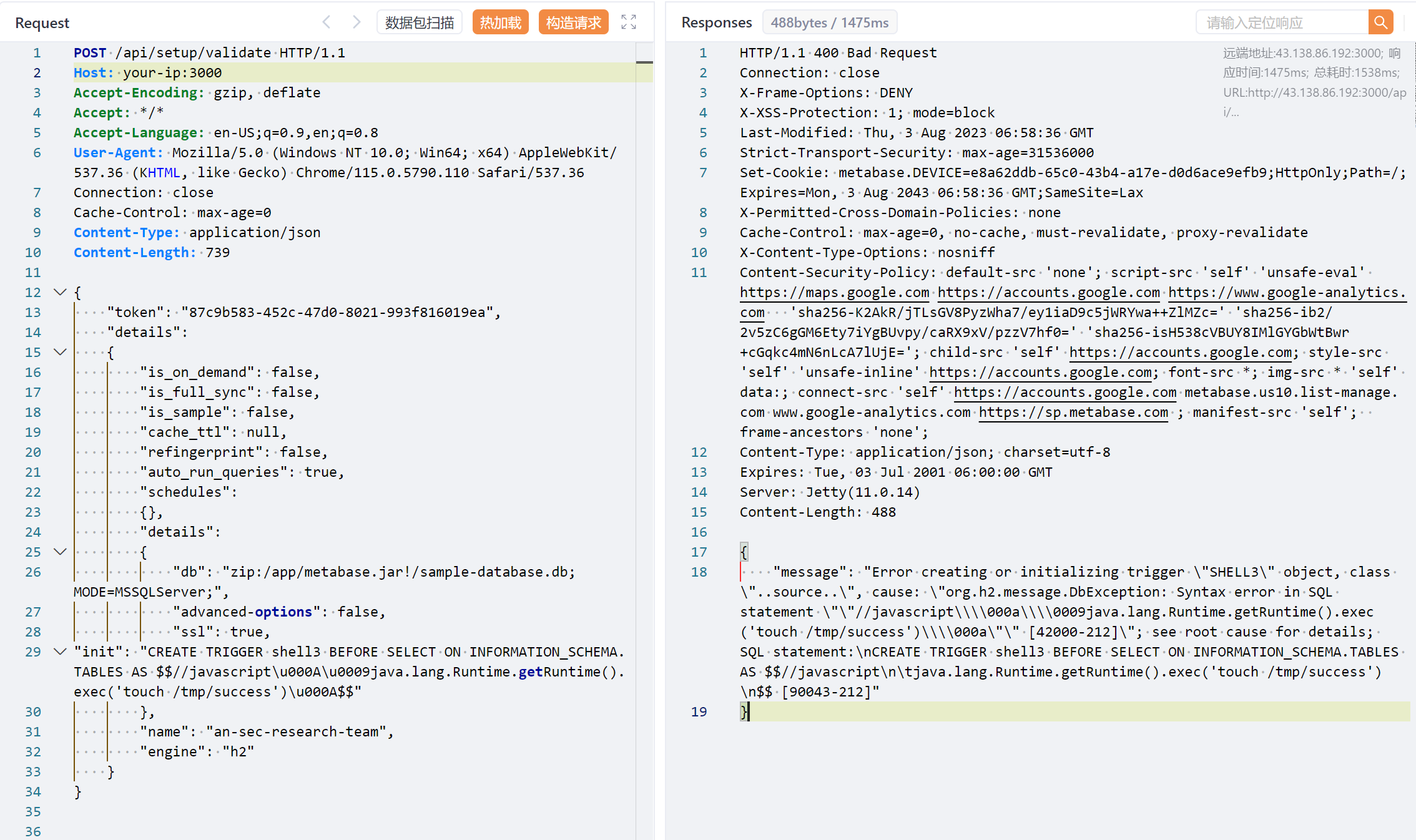Collapse the details object at line 15
This screenshot has height=840, width=1416.
pos(61,352)
